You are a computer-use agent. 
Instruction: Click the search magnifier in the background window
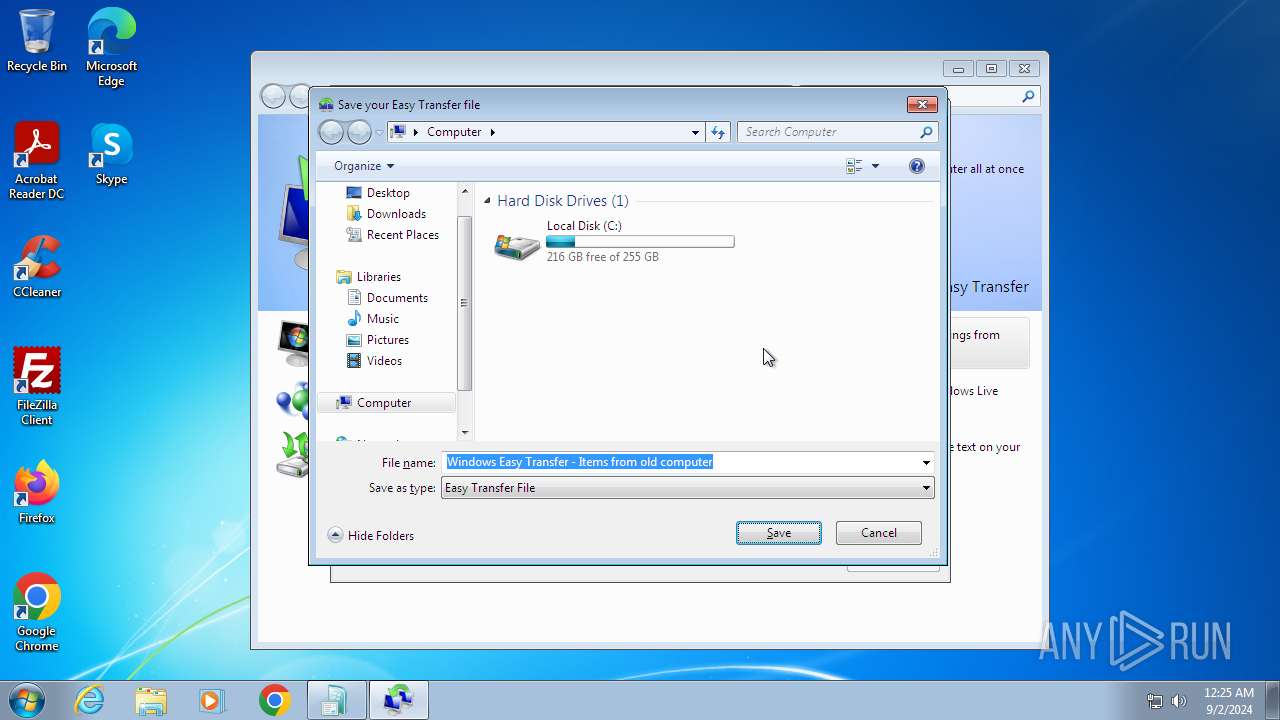[1028, 97]
